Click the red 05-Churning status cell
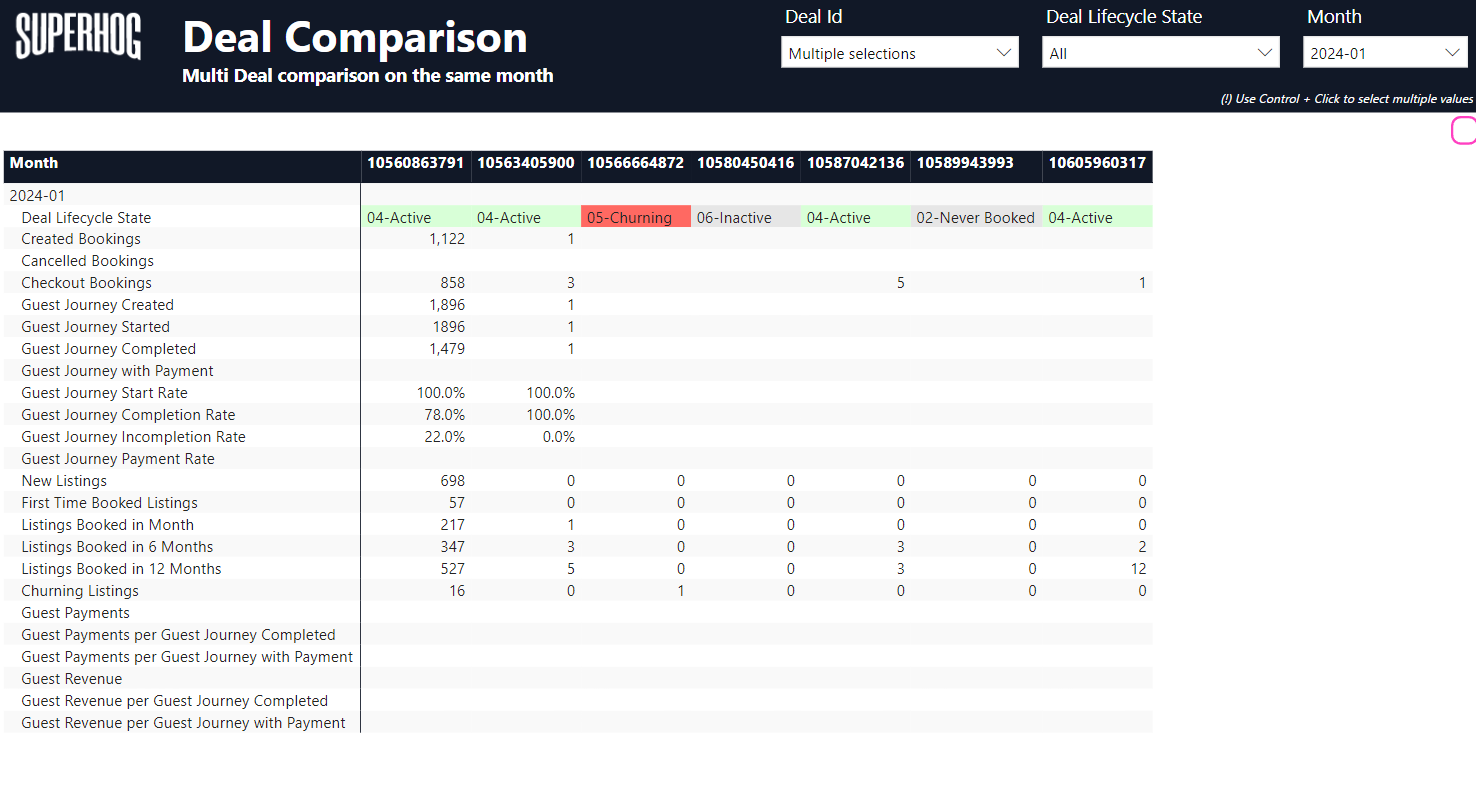 635,217
